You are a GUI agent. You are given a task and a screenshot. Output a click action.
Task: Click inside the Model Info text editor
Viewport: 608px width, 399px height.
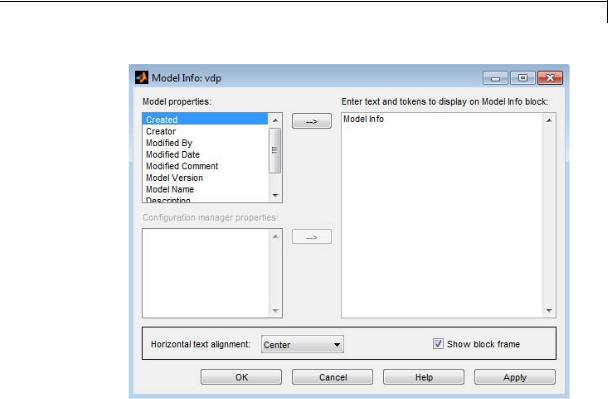point(442,215)
